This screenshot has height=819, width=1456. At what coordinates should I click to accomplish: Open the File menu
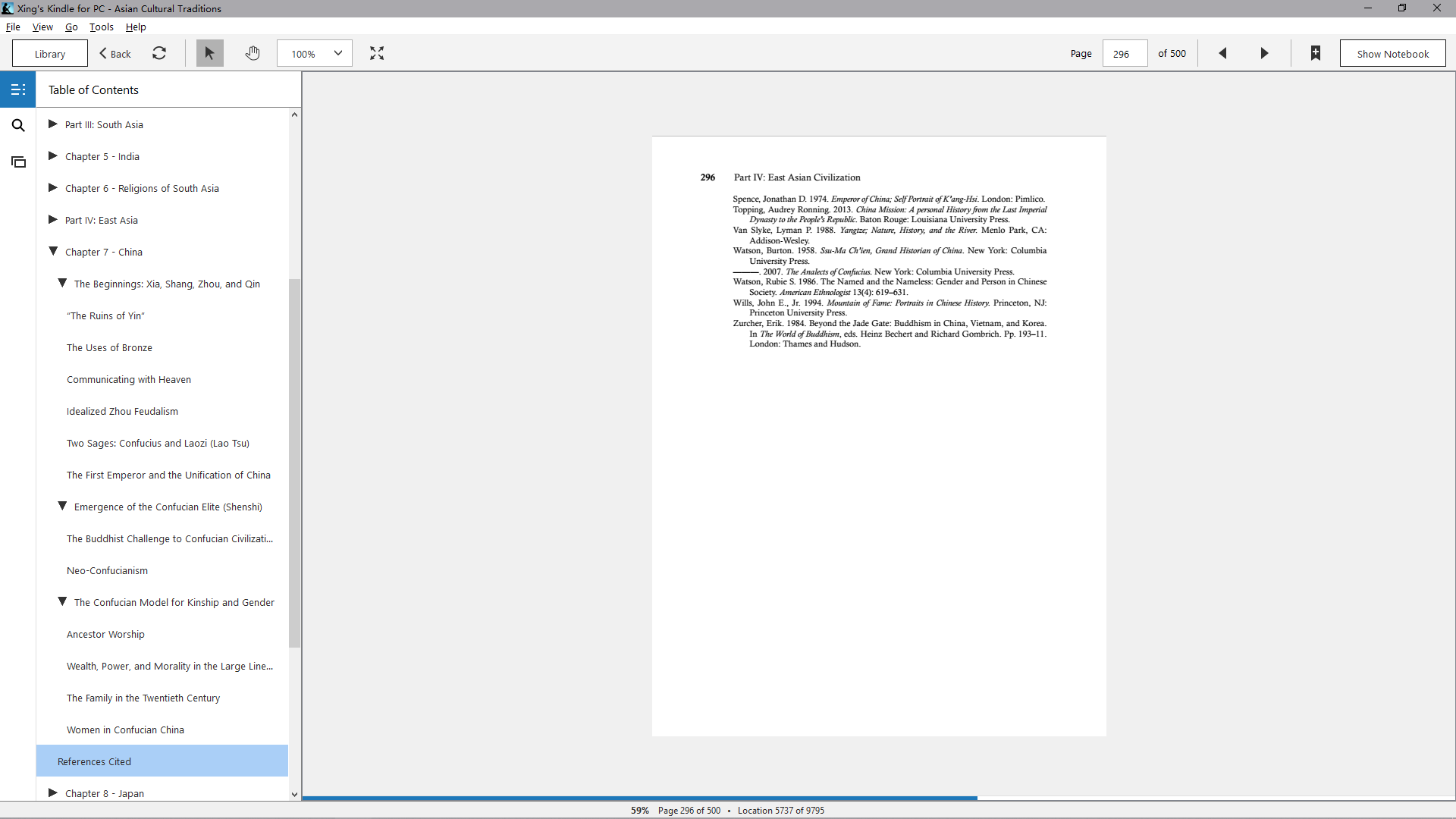[13, 27]
